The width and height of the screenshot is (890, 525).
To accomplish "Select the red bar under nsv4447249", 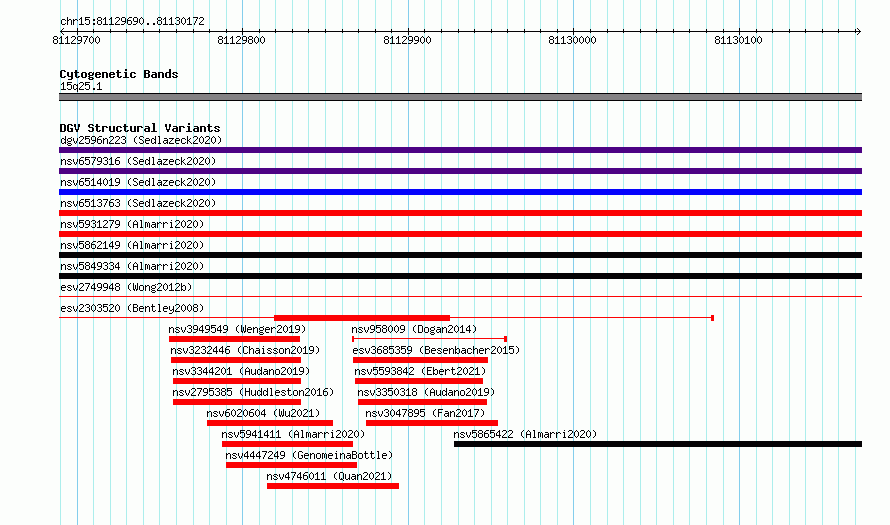I will pos(292,465).
